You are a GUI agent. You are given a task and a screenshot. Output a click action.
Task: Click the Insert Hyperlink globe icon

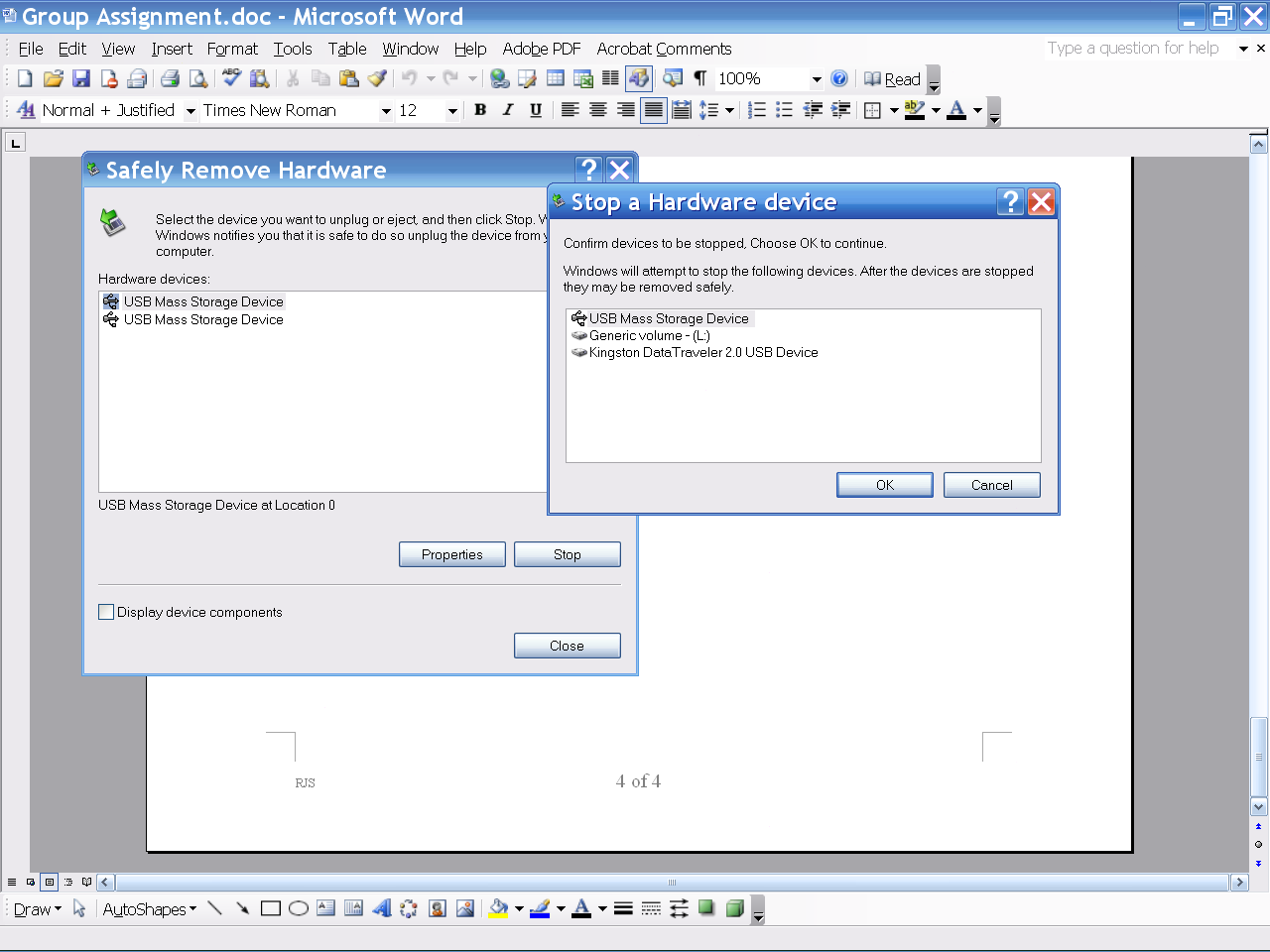(x=500, y=78)
